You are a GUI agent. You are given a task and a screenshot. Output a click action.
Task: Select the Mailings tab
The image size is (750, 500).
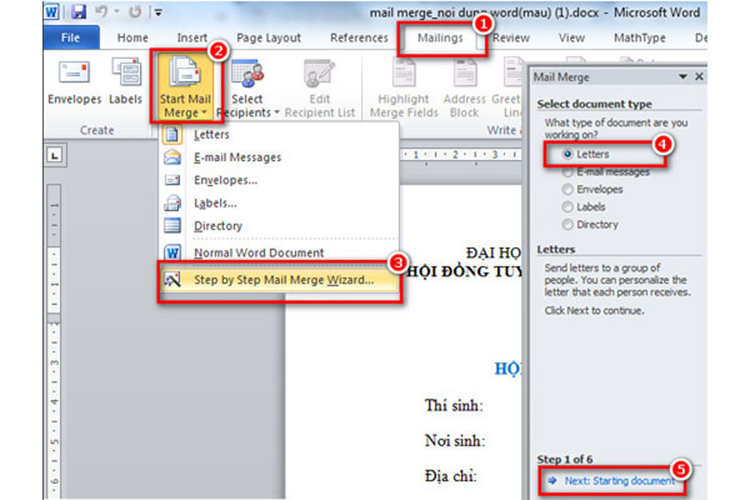click(x=440, y=38)
